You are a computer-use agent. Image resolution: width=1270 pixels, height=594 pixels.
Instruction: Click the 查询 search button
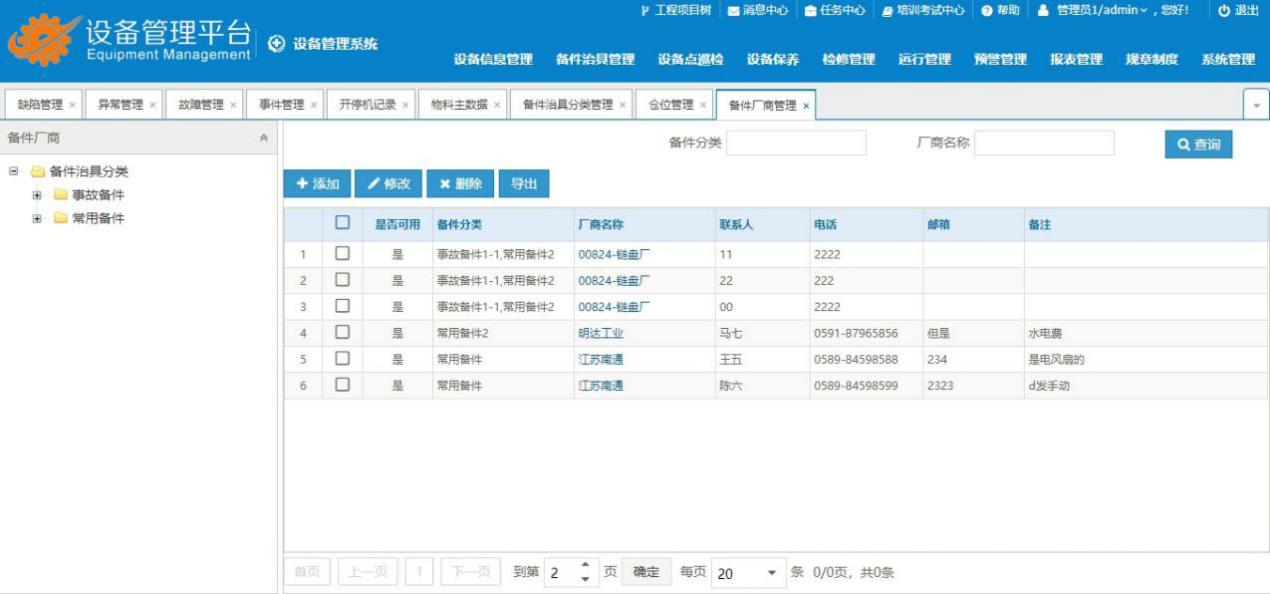coord(1198,145)
